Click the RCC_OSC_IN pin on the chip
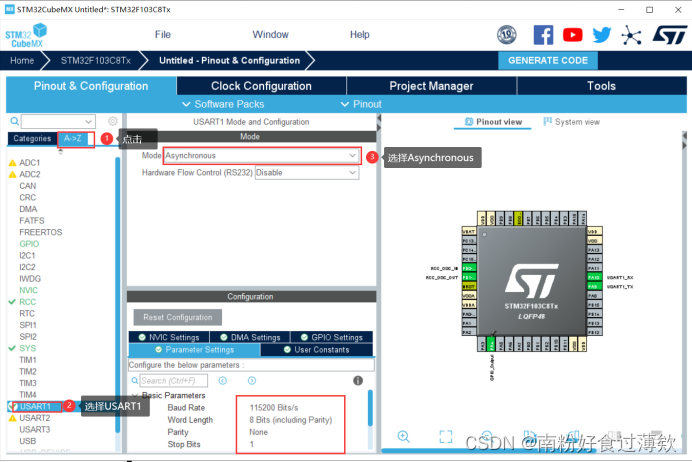 point(469,268)
